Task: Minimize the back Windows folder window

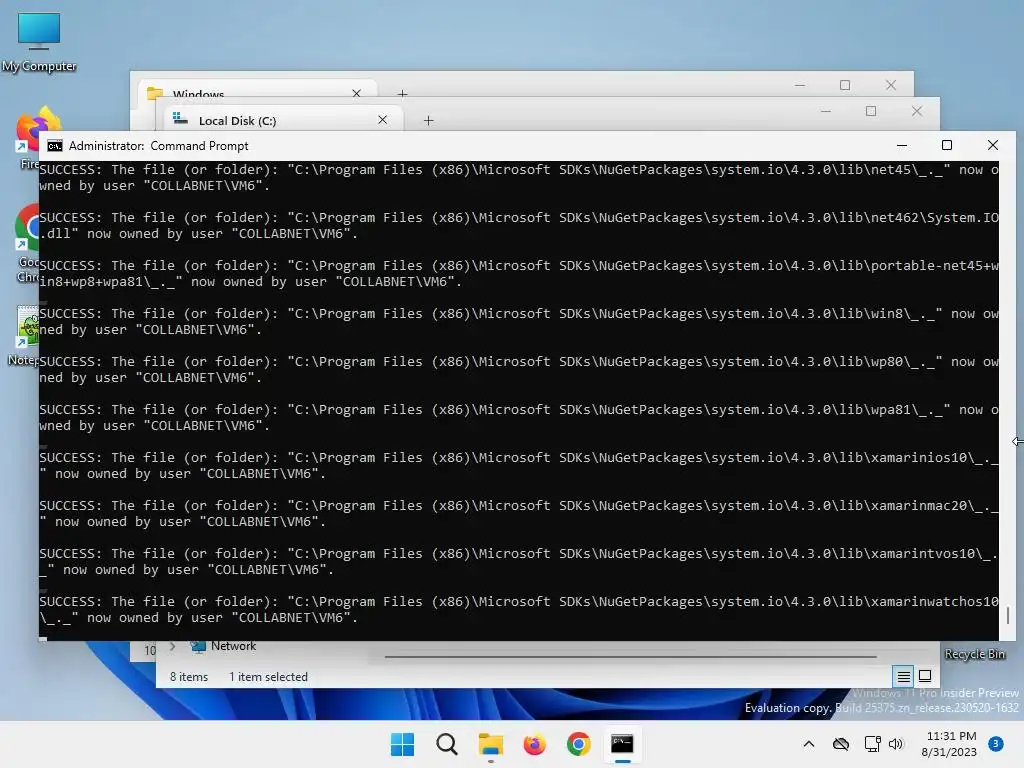Action: coord(800,85)
